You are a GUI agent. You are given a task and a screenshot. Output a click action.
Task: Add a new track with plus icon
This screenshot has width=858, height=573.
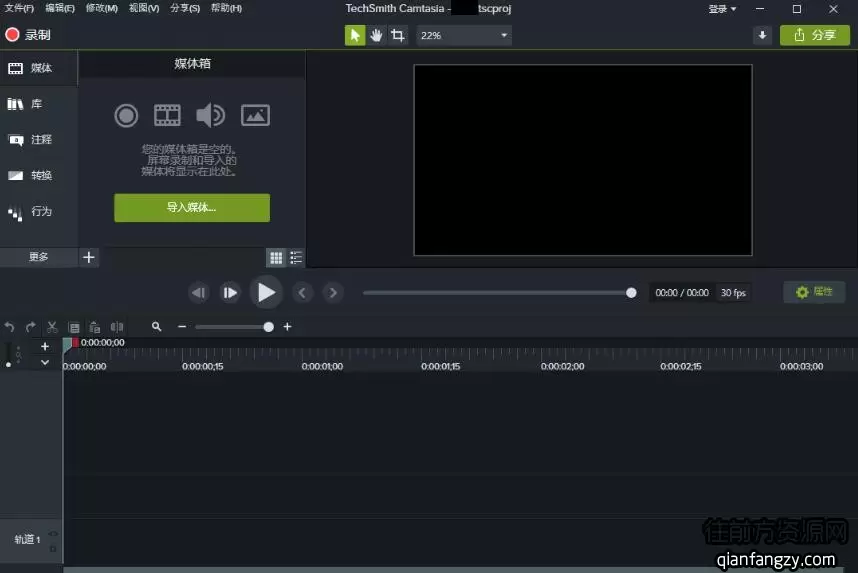pos(45,346)
